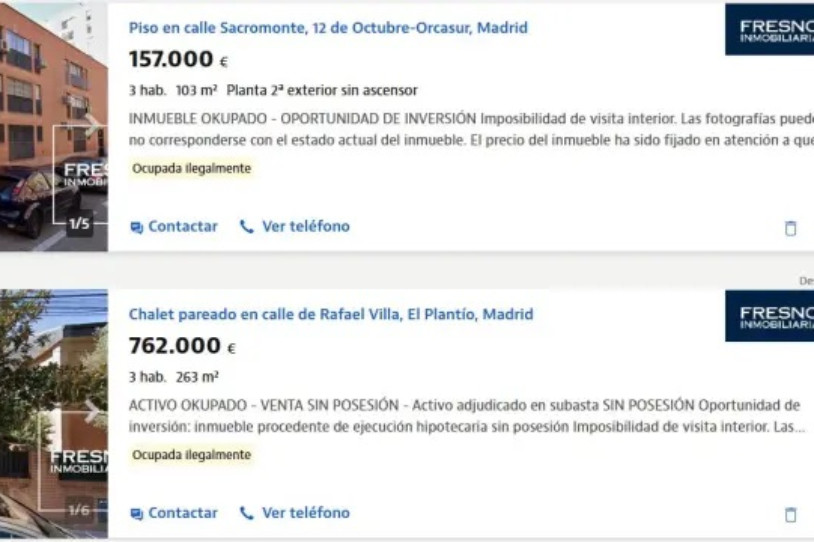Reveal phone via 'Ver teléfono' on chalet listing
Image resolution: width=814 pixels, height=542 pixels.
point(306,513)
